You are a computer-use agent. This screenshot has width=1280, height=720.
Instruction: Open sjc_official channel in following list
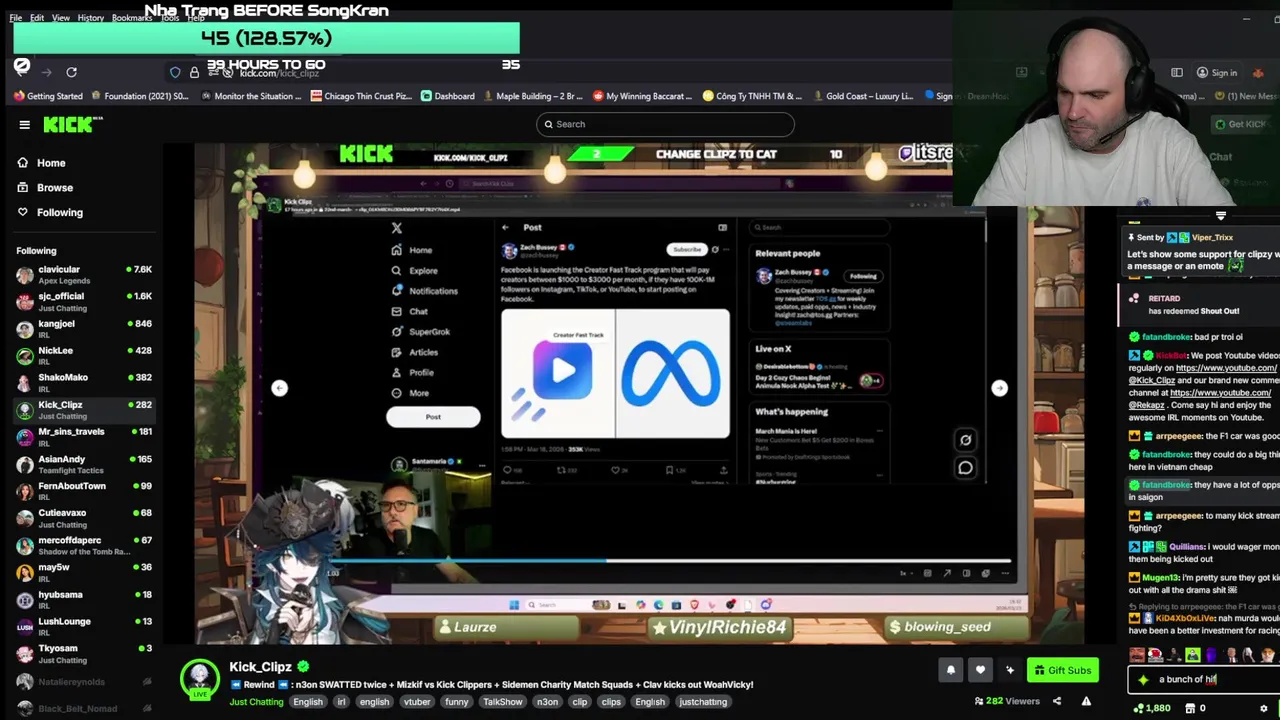pos(84,301)
